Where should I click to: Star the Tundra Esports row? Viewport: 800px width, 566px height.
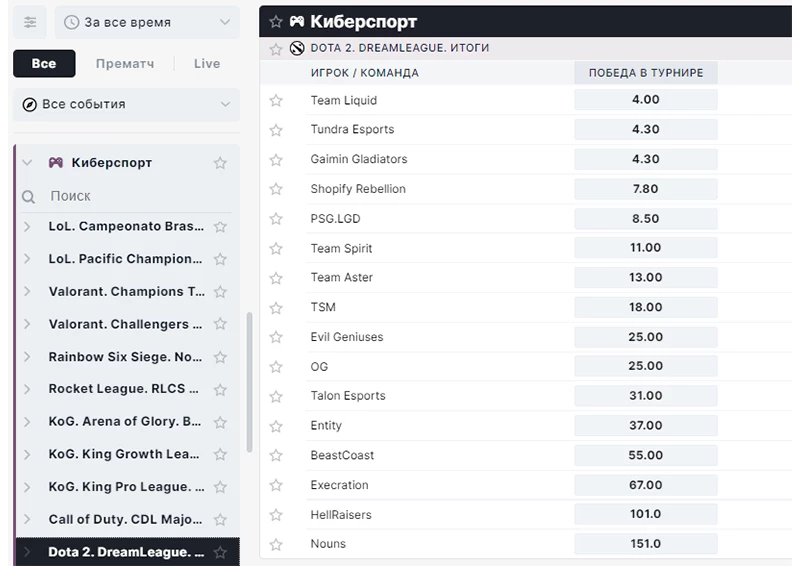click(276, 130)
